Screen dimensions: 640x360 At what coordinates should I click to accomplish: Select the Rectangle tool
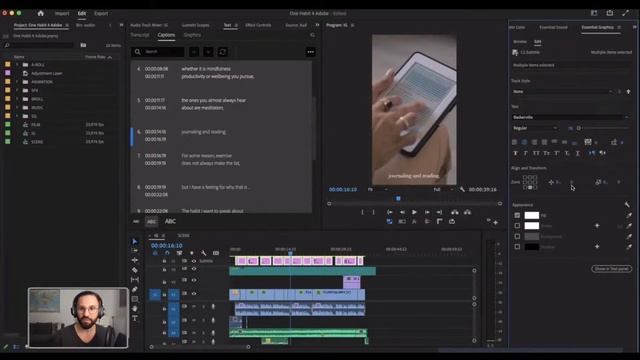coord(135,299)
